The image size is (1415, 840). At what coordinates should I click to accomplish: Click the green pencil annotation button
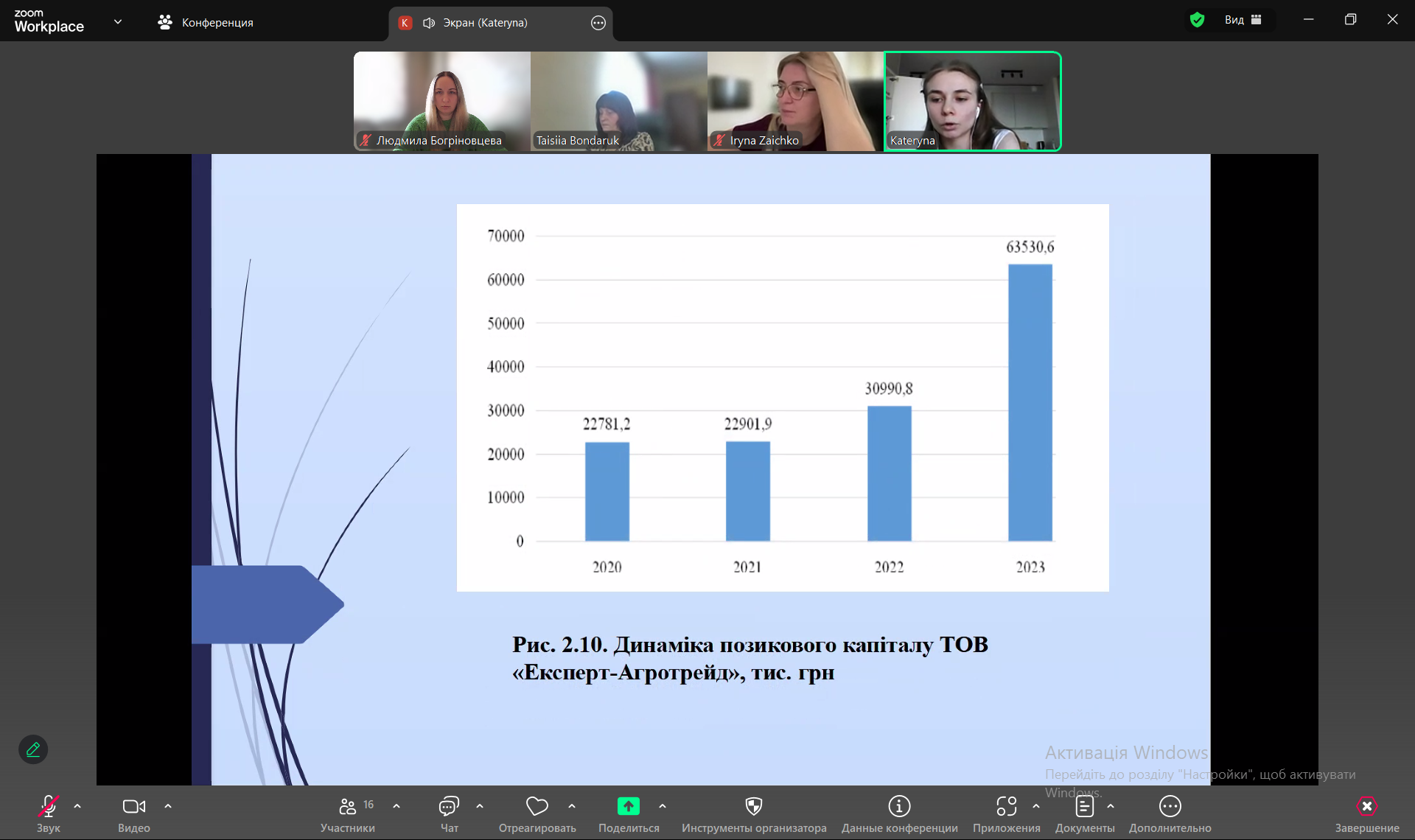point(33,749)
